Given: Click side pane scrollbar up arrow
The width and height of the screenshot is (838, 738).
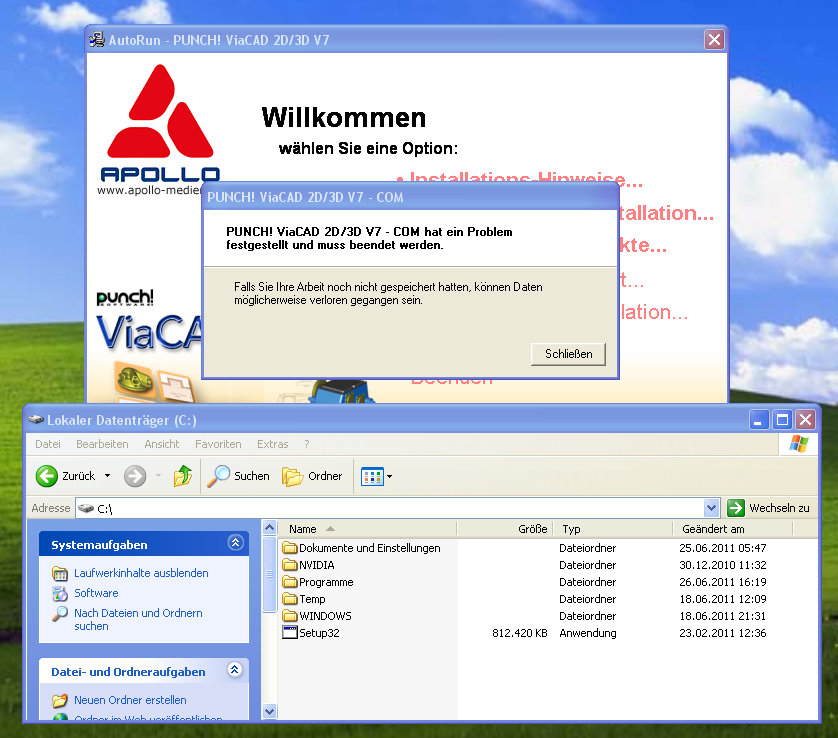Looking at the screenshot, I should pos(269,528).
